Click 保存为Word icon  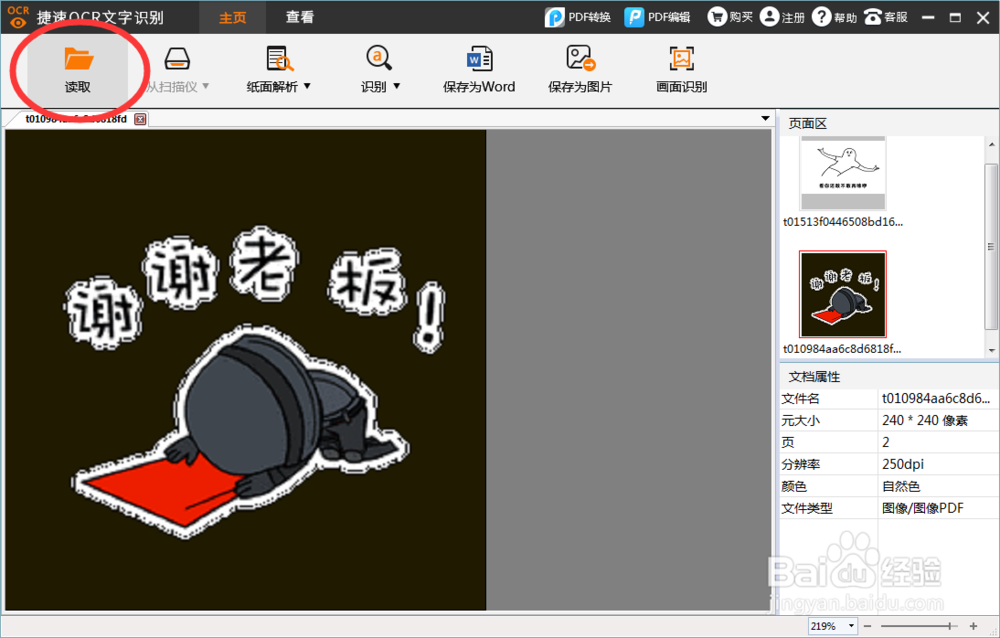tap(479, 59)
